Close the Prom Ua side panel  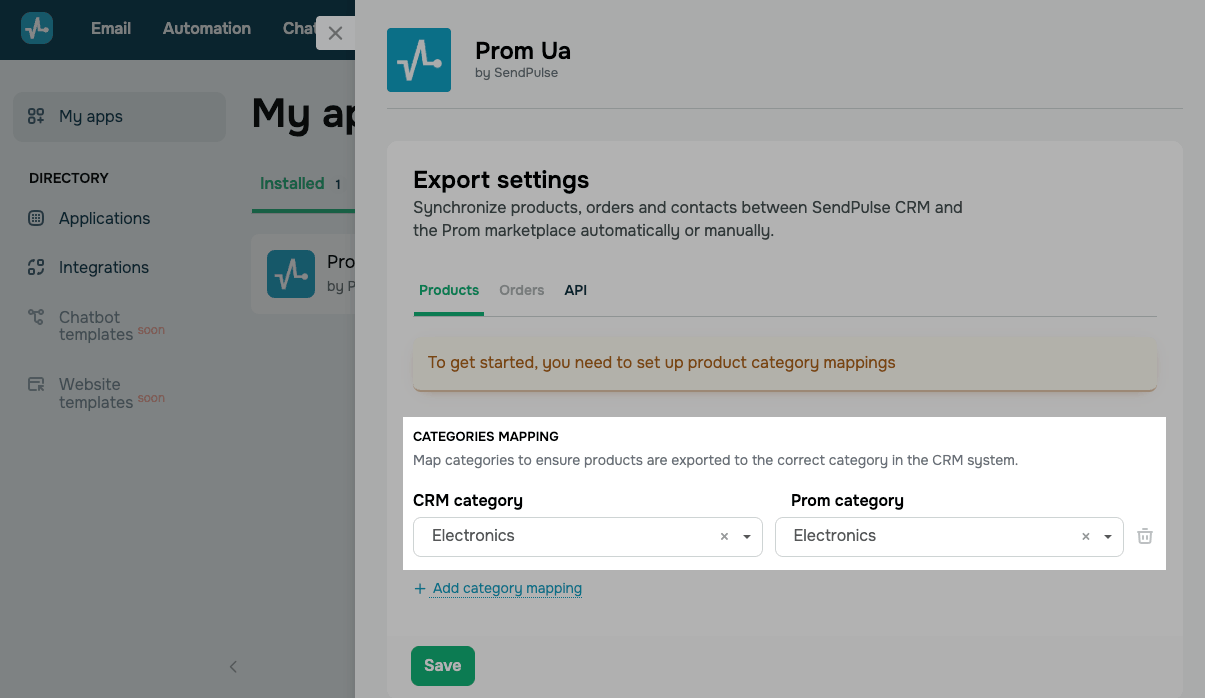(x=335, y=33)
